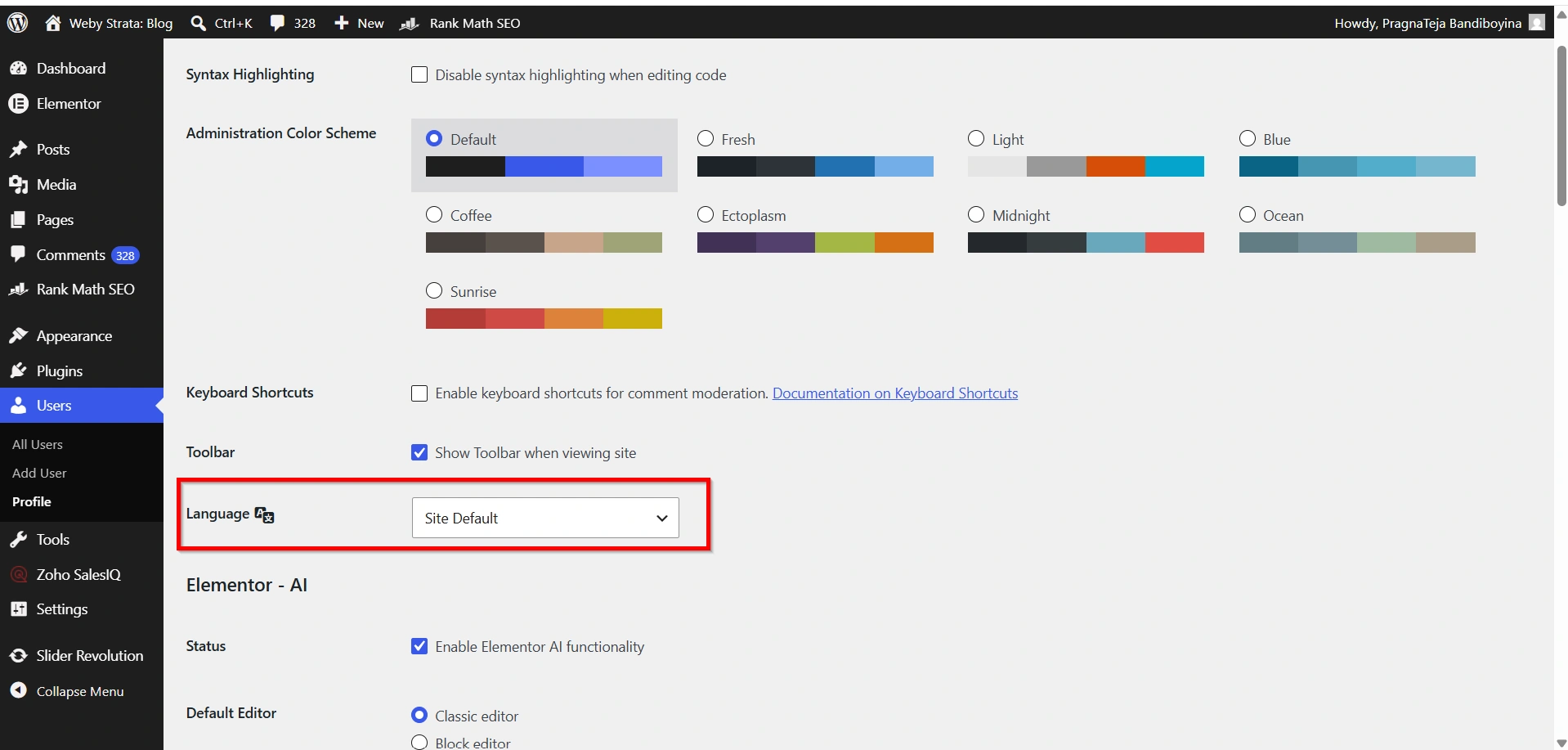
Task: Click the Media icon in sidebar
Action: [19, 185]
